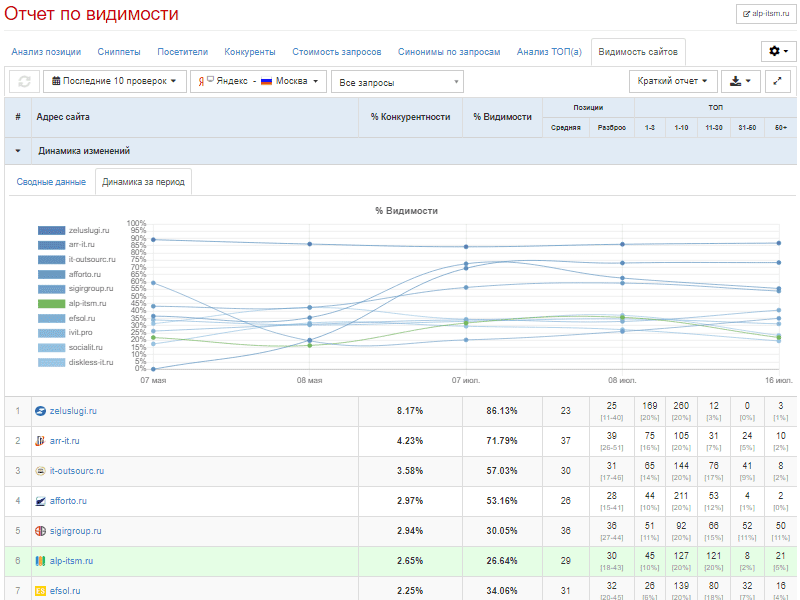The image size is (800, 600).
Task: Toggle ivit.pro series in chart legend
Action: [x=65, y=333]
